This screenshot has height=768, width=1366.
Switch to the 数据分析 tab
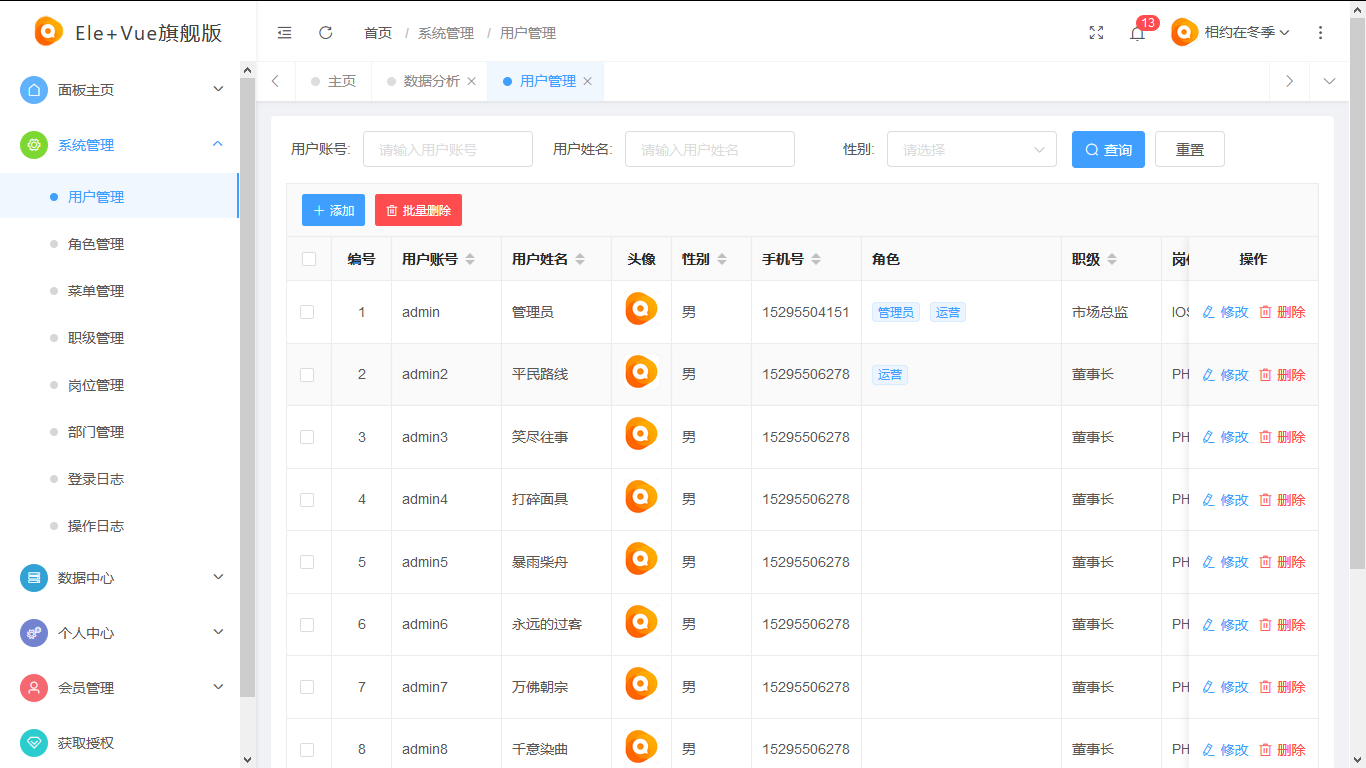(430, 81)
